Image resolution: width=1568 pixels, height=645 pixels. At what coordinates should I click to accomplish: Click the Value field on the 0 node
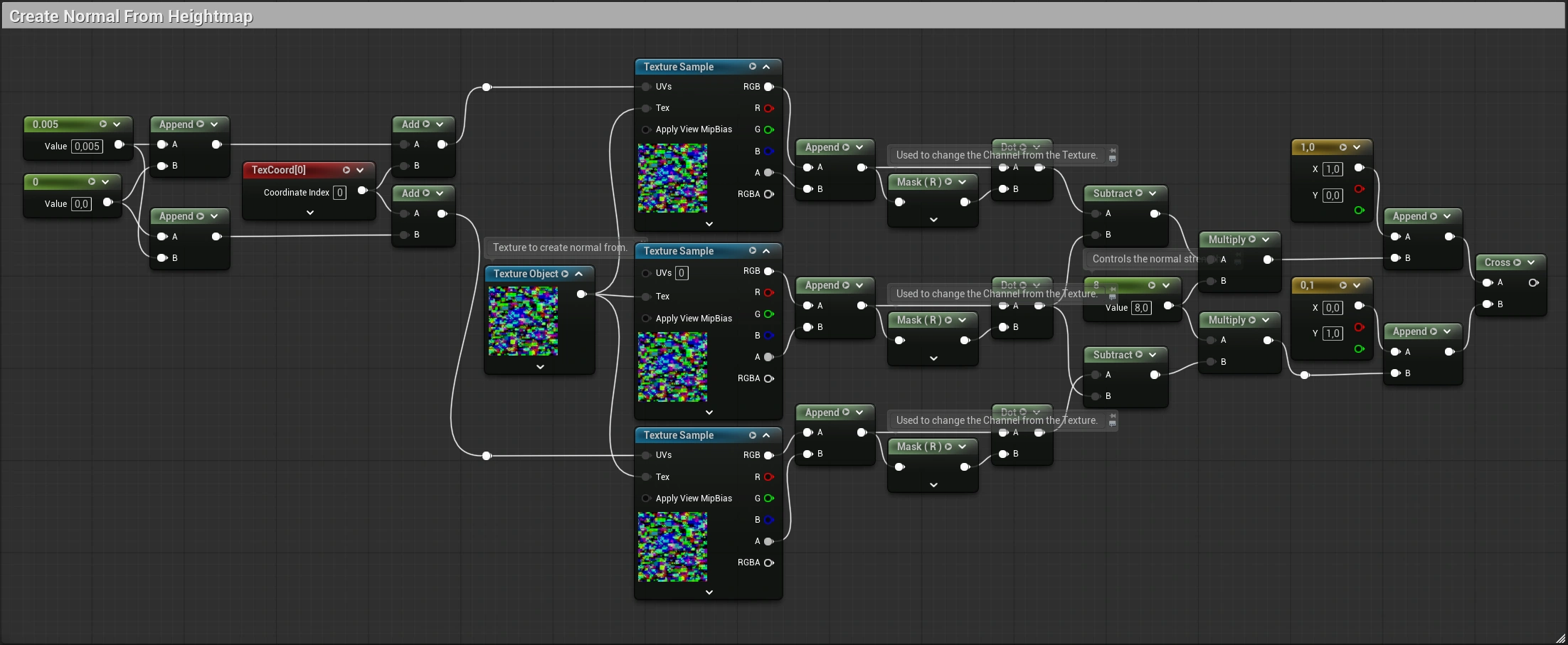pos(82,204)
